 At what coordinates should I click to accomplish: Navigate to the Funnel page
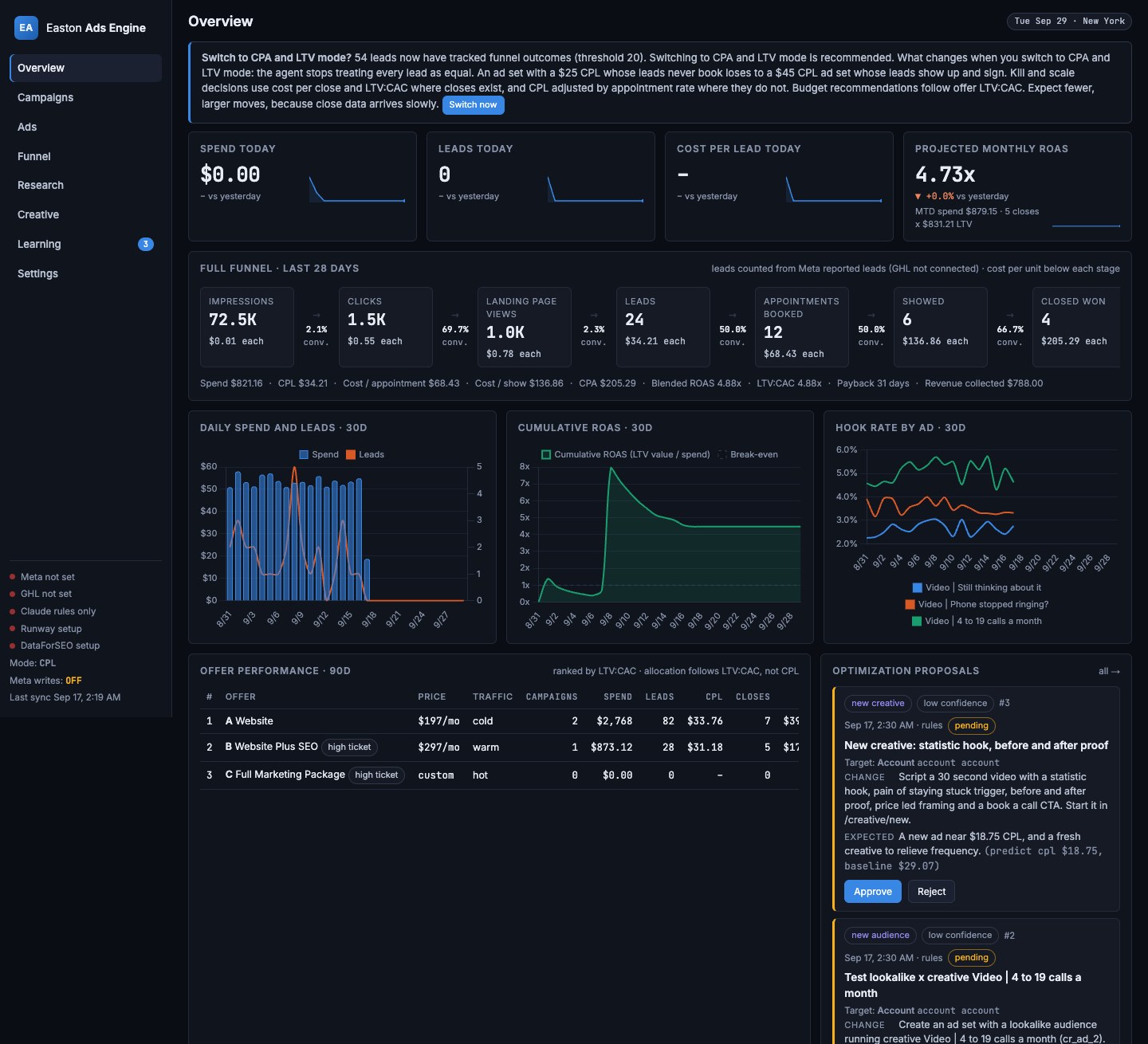click(86, 156)
